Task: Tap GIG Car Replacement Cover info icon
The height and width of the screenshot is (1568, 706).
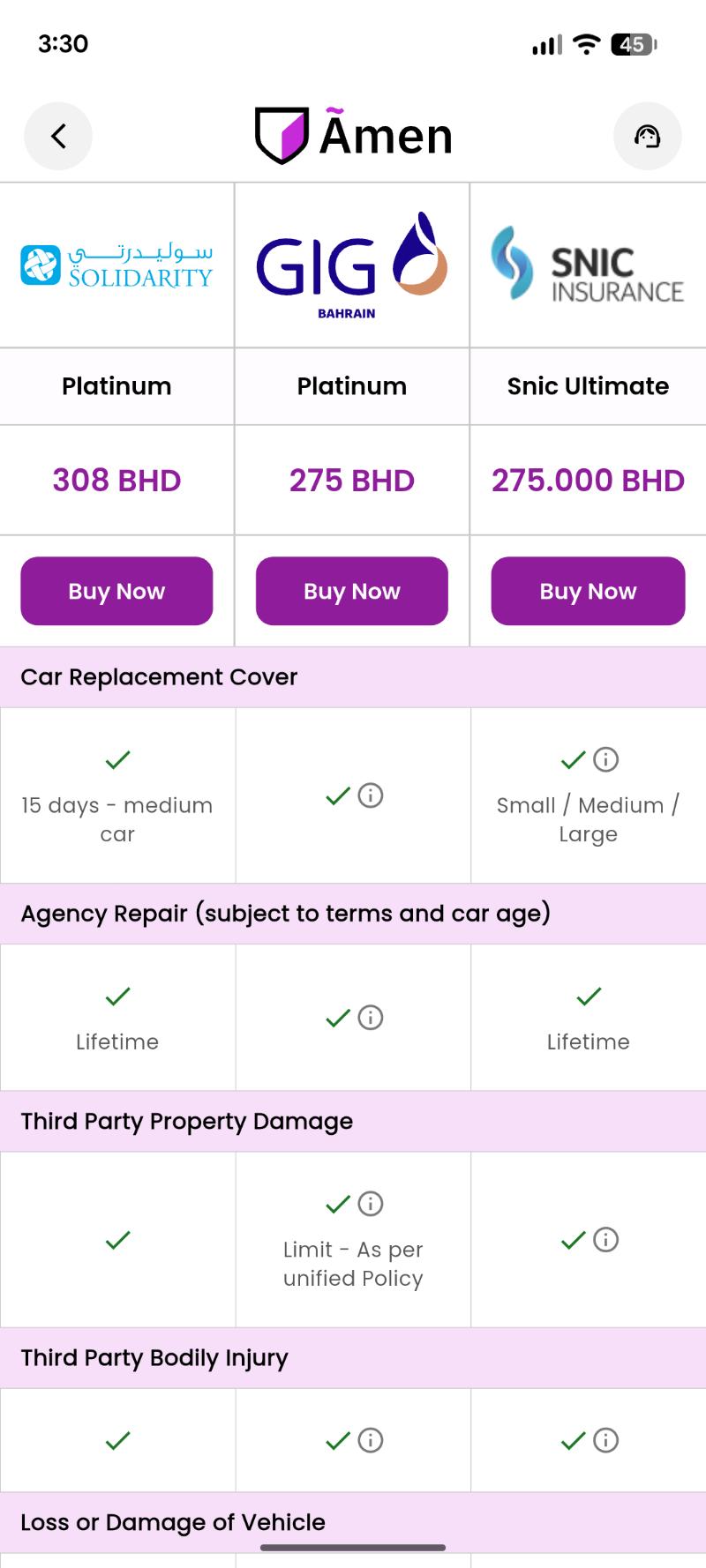Action: coord(371,795)
